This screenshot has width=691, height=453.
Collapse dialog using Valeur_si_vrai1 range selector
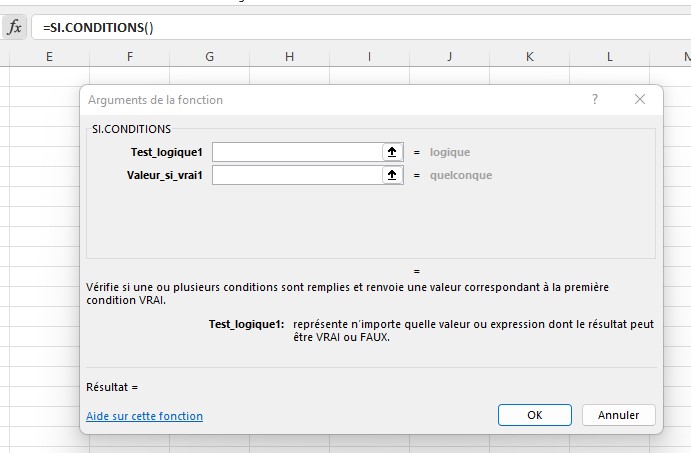coord(392,175)
